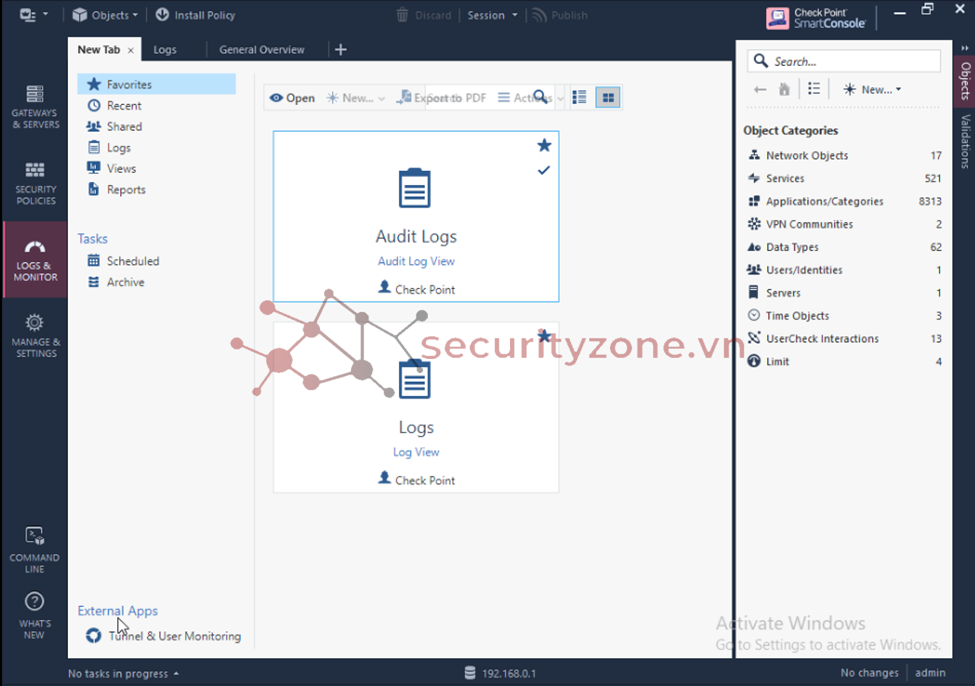Open the Data Types category
The height and width of the screenshot is (686, 975).
[844, 247]
